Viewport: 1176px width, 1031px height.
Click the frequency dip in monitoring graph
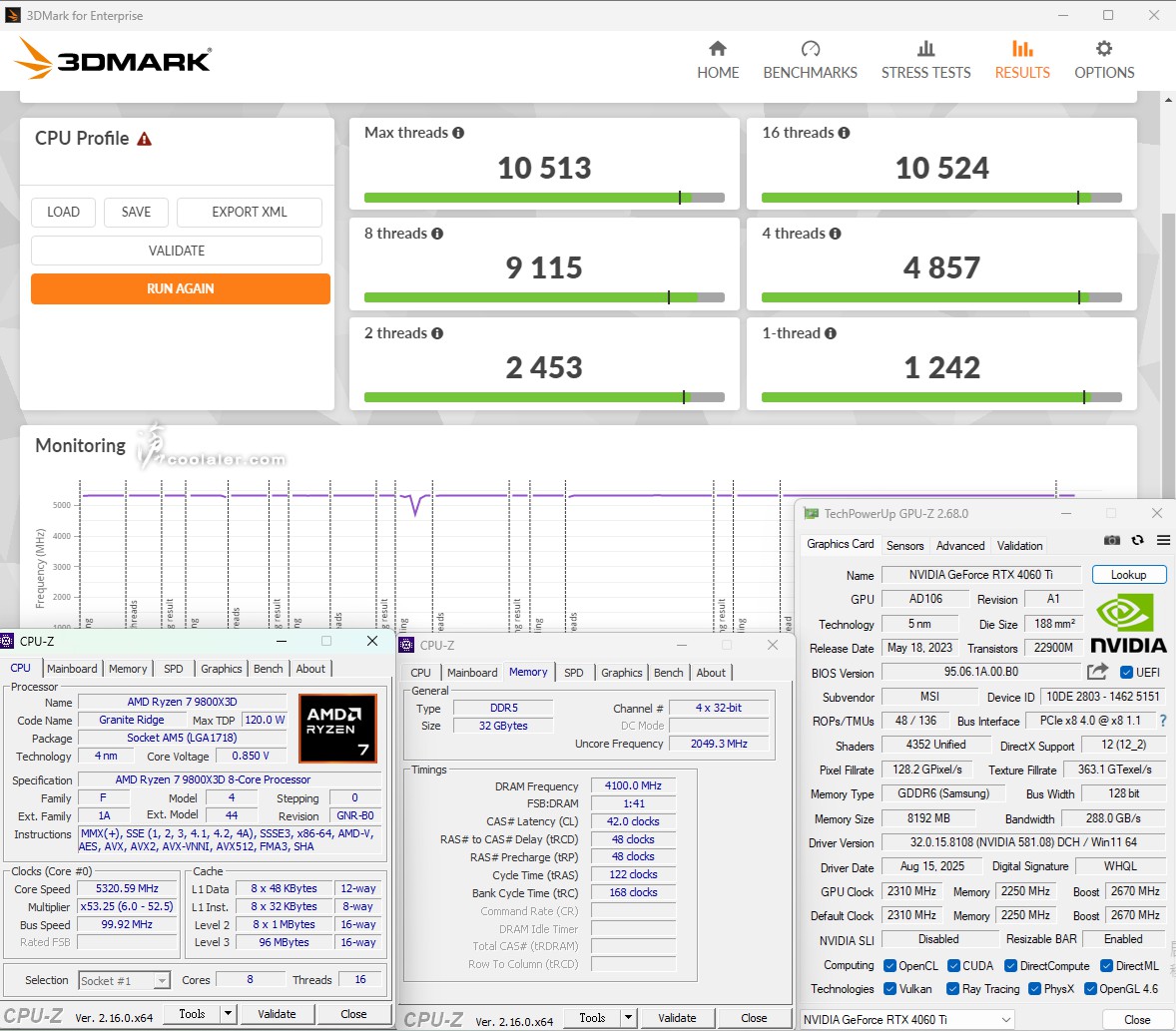[414, 505]
